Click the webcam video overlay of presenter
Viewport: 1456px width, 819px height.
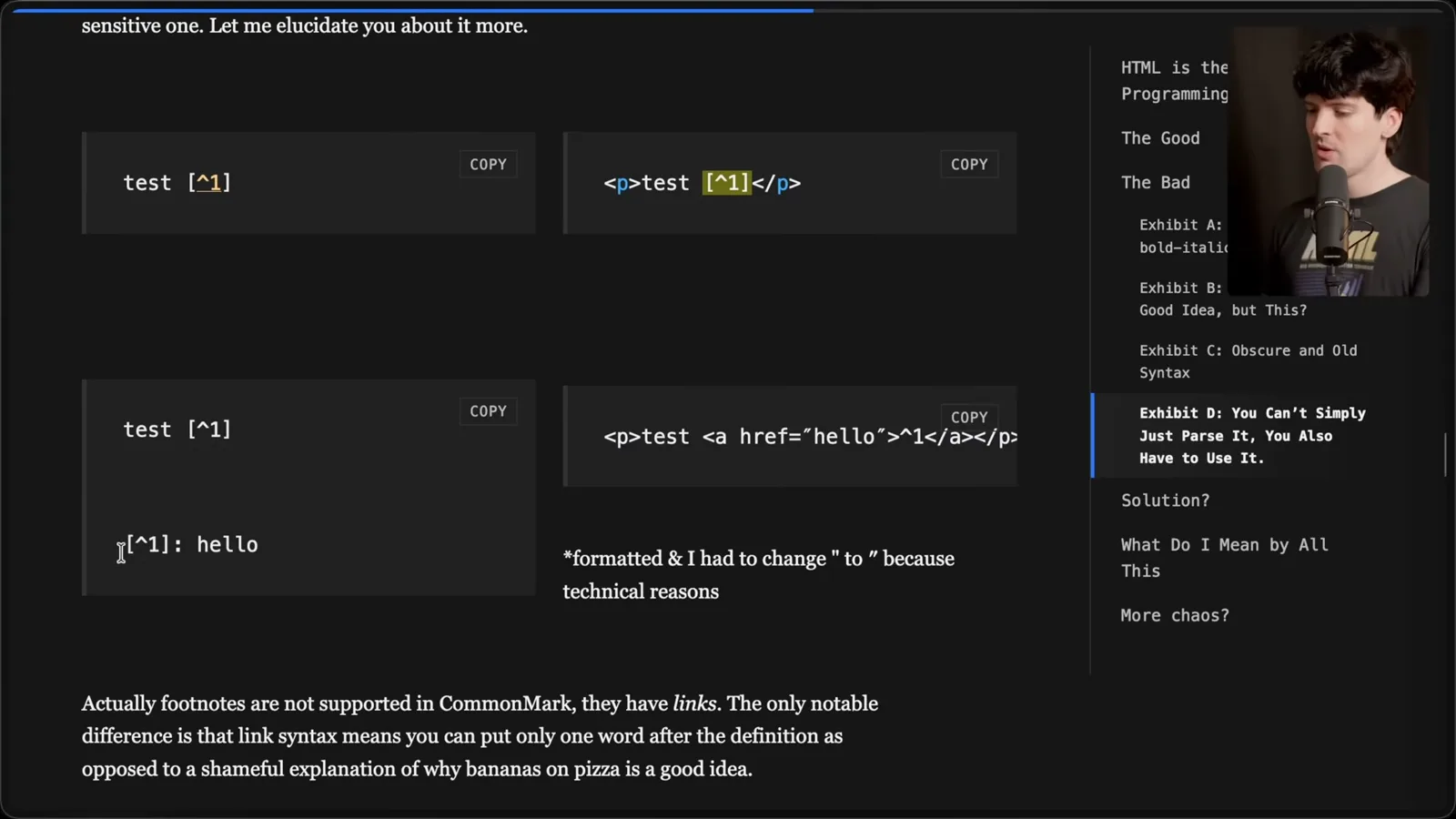1328,162
